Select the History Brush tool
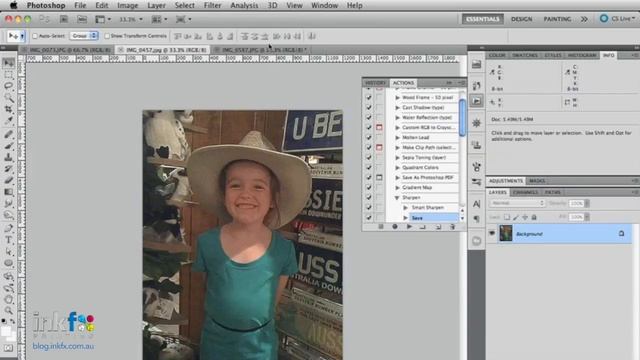This screenshot has height=360, width=640. (9, 169)
